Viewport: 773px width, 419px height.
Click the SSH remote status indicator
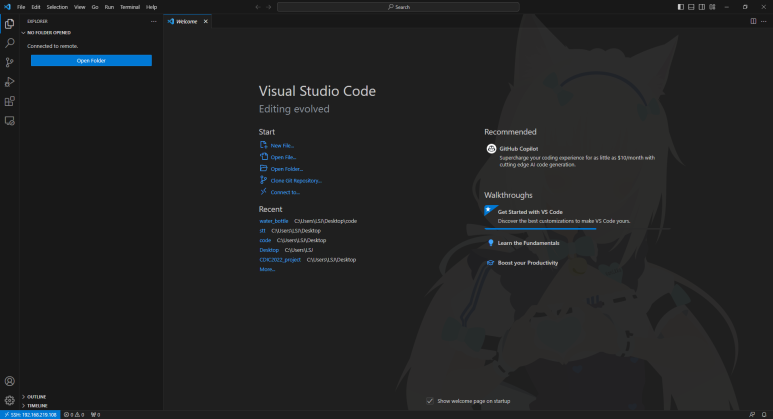pyautogui.click(x=30, y=415)
